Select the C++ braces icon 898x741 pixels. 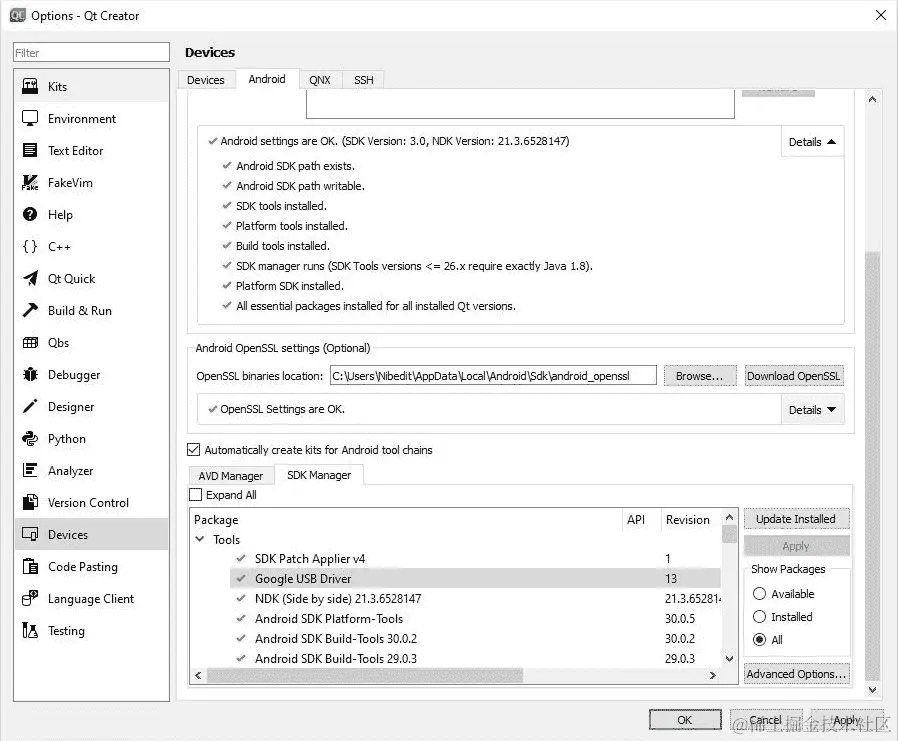[30, 247]
